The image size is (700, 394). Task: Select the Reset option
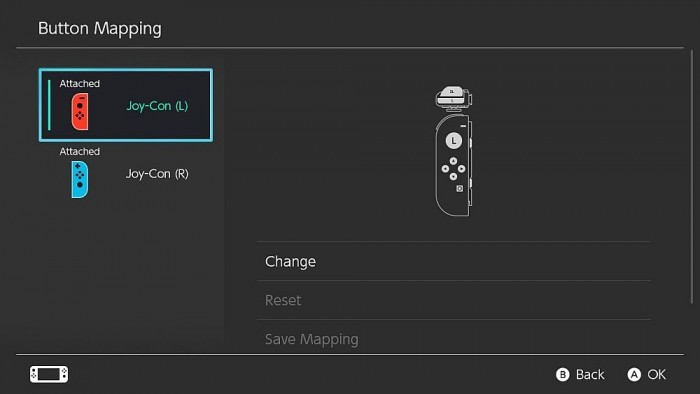454,300
